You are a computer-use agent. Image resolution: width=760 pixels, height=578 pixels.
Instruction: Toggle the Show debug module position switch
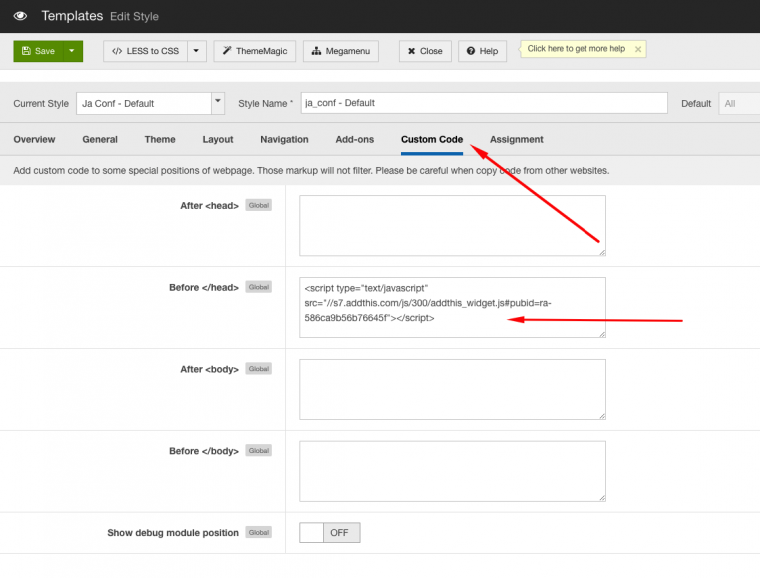pos(329,533)
